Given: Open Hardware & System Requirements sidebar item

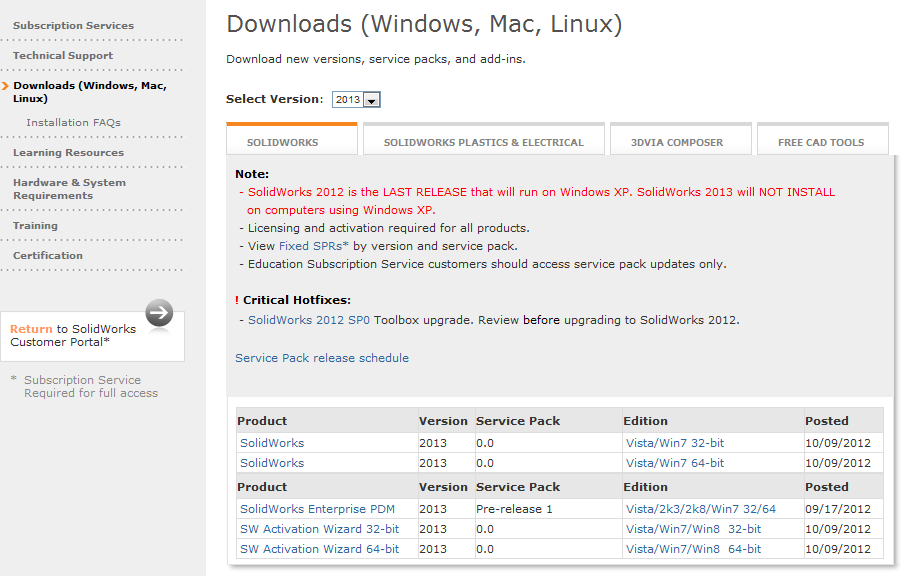Looking at the screenshot, I should point(69,189).
